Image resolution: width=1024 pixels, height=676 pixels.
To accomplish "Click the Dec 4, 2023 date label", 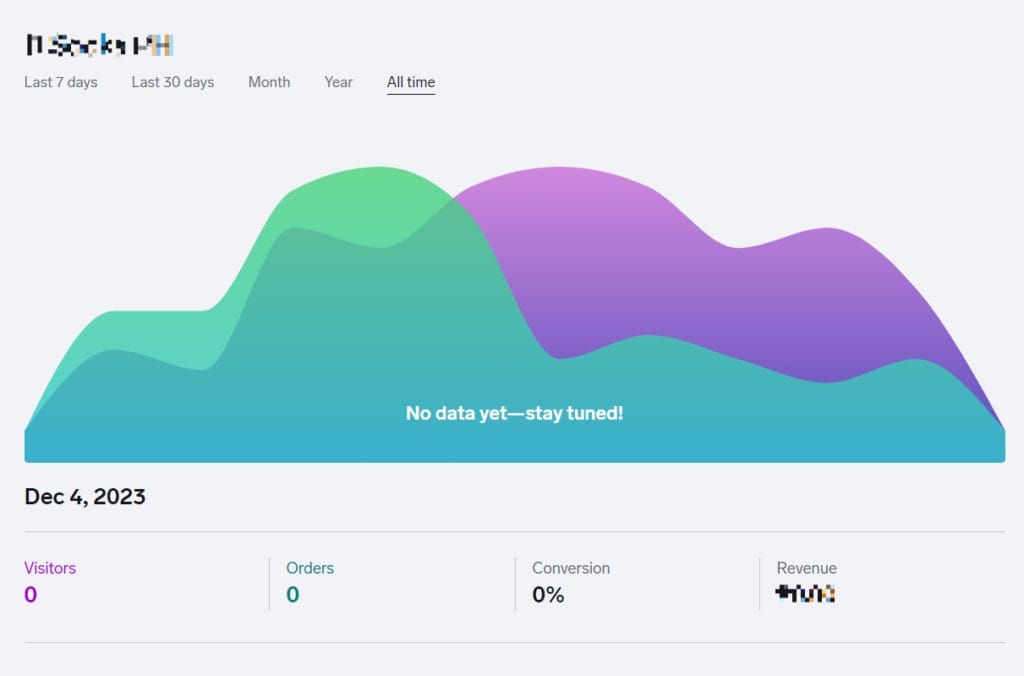I will click(x=84, y=496).
